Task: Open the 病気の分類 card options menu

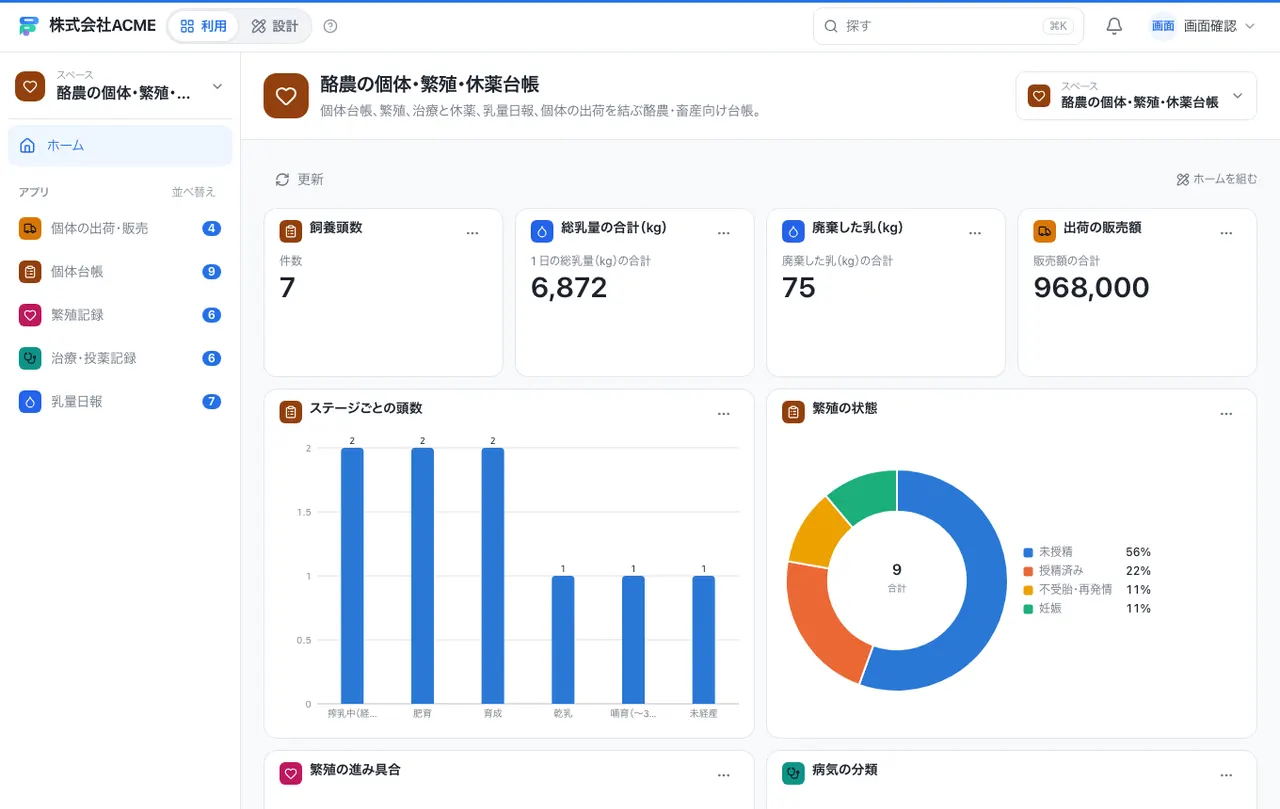Action: point(1226,774)
